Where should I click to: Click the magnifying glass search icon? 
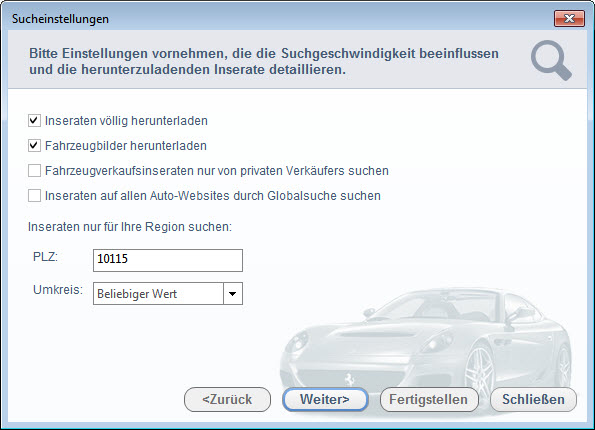[x=551, y=60]
